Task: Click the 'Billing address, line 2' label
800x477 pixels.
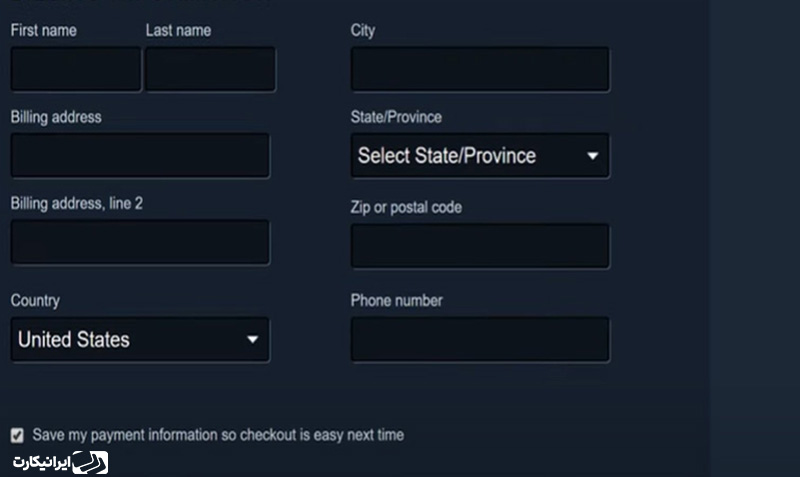Action: click(x=77, y=204)
